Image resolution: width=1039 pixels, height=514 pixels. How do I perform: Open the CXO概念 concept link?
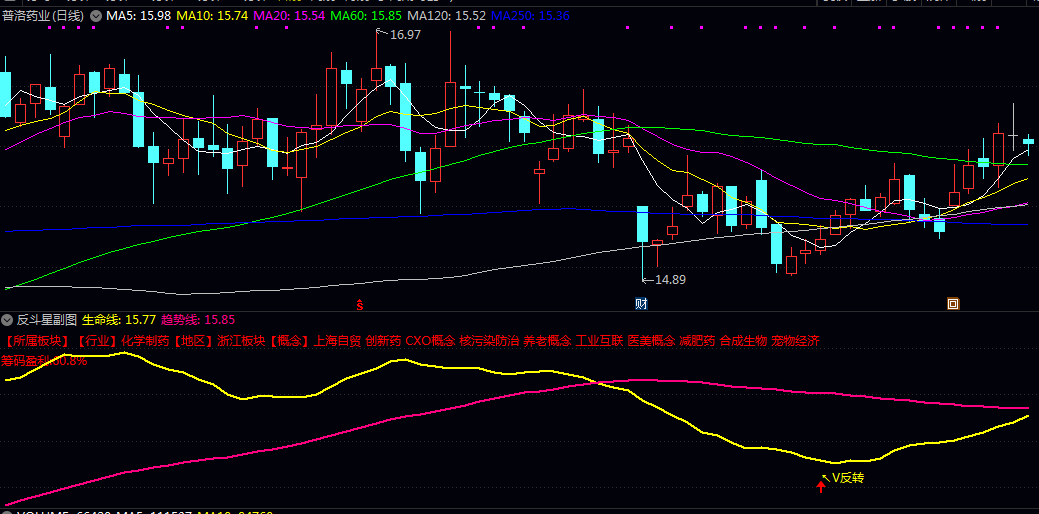coord(430,341)
